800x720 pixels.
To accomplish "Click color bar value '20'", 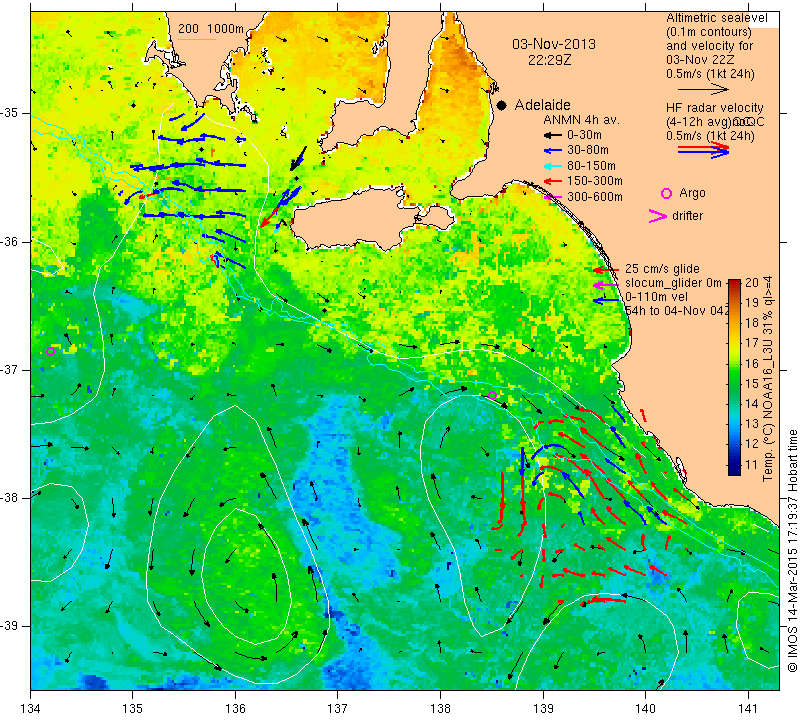I will (752, 283).
